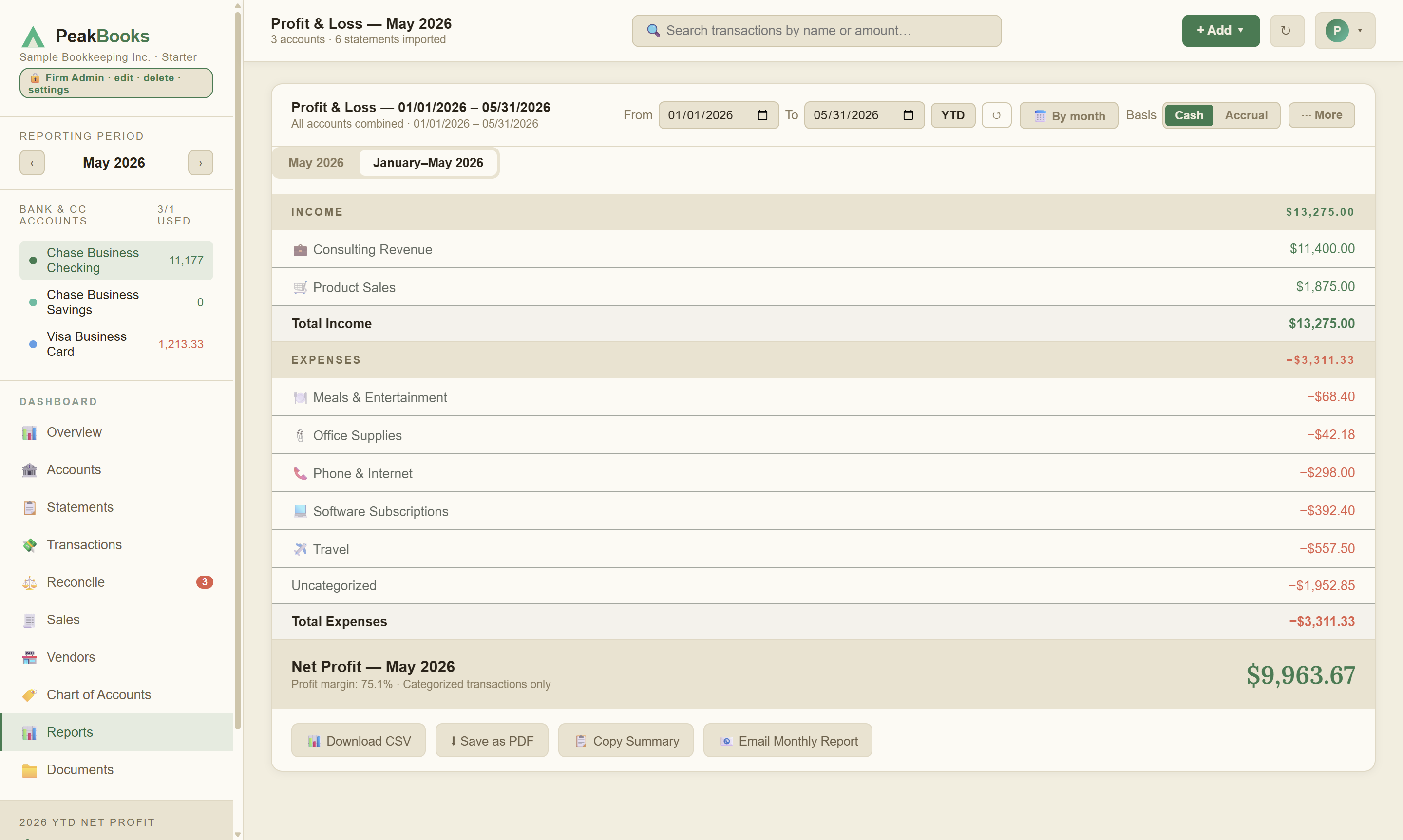Click the Net Profit value $9,963.67
Image resolution: width=1403 pixels, height=840 pixels.
[x=1301, y=675]
